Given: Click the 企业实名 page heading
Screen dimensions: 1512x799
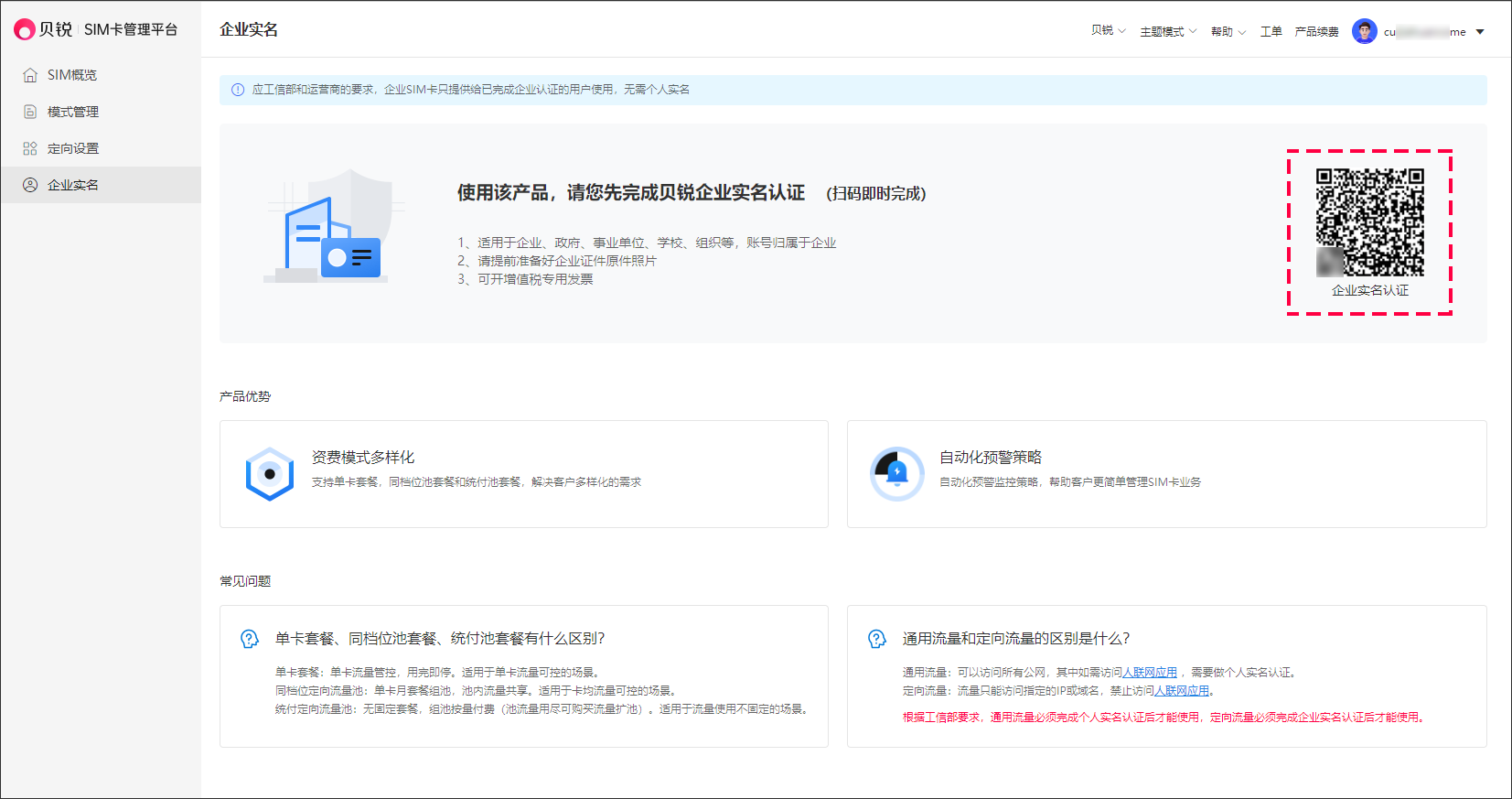Looking at the screenshot, I should click(249, 29).
